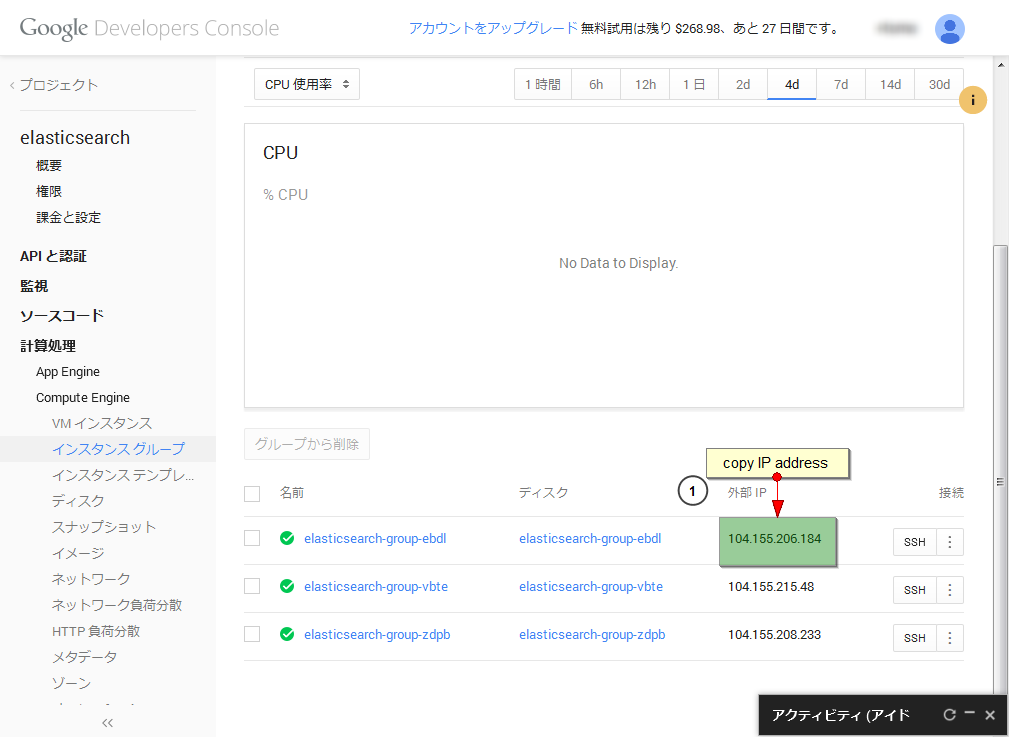Open インスタンス グループ in sidebar

[x=118, y=449]
